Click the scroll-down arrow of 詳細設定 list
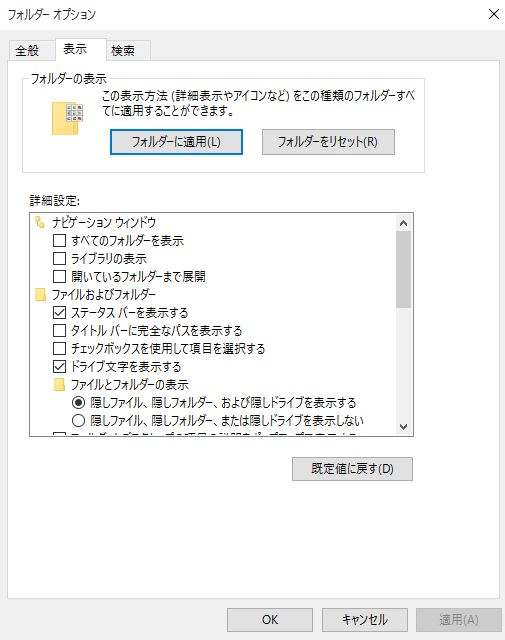The height and width of the screenshot is (640, 505). point(404,427)
